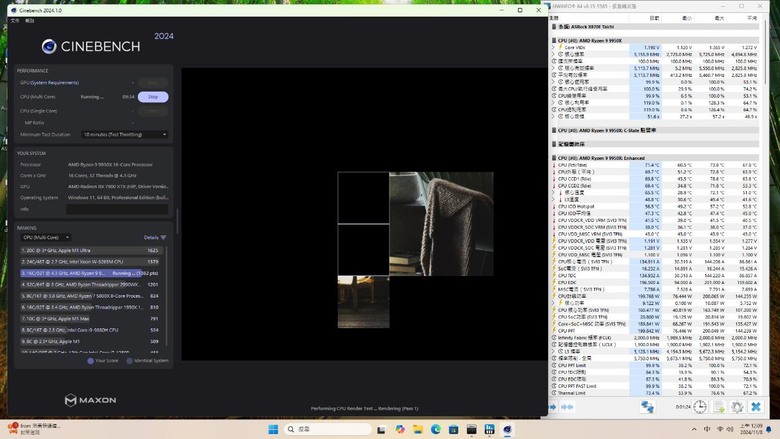This screenshot has width=780, height=439.
Task: Open network and volume quick settings
Action: (x=725, y=430)
